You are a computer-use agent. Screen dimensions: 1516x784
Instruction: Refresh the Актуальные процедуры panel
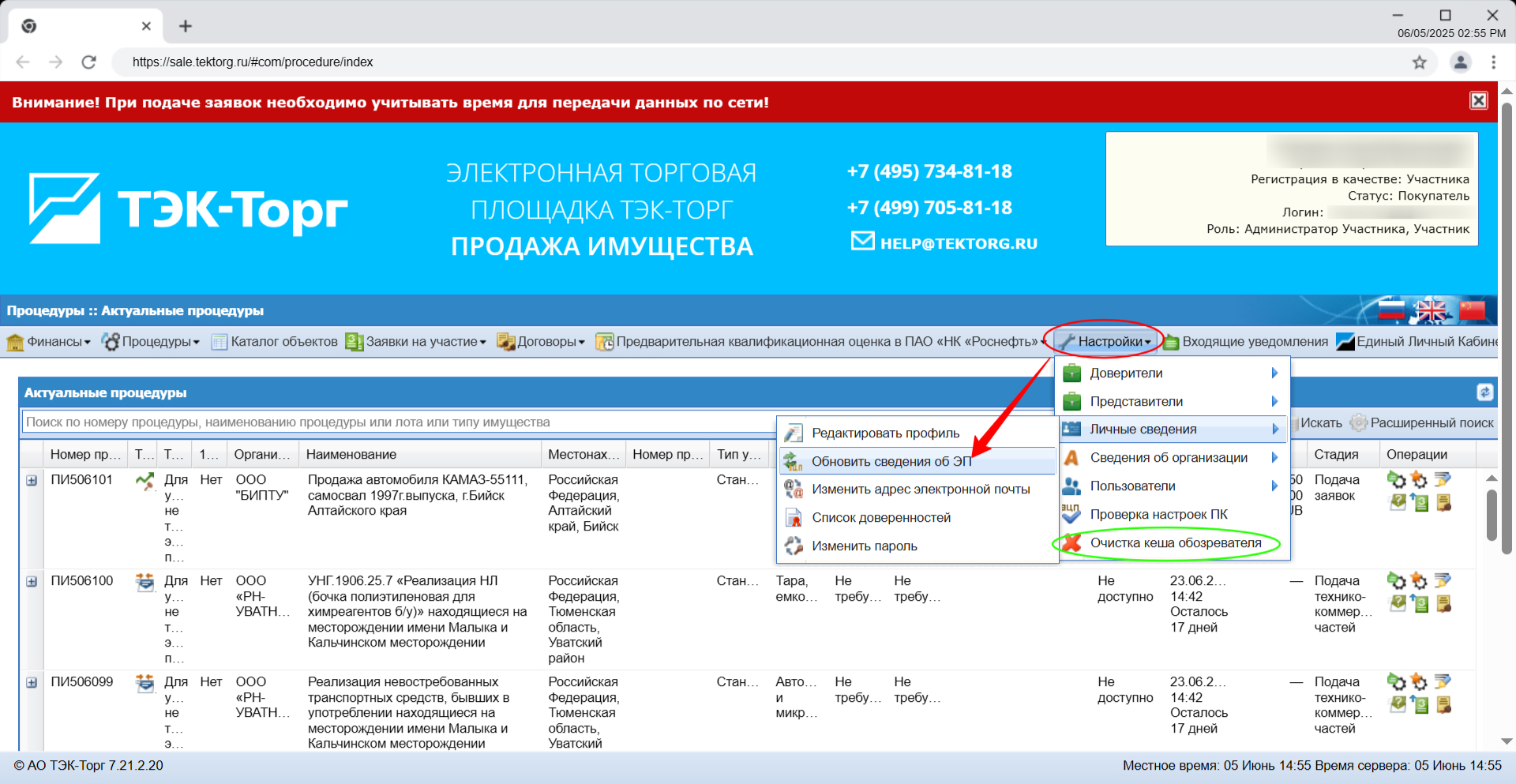point(1484,392)
